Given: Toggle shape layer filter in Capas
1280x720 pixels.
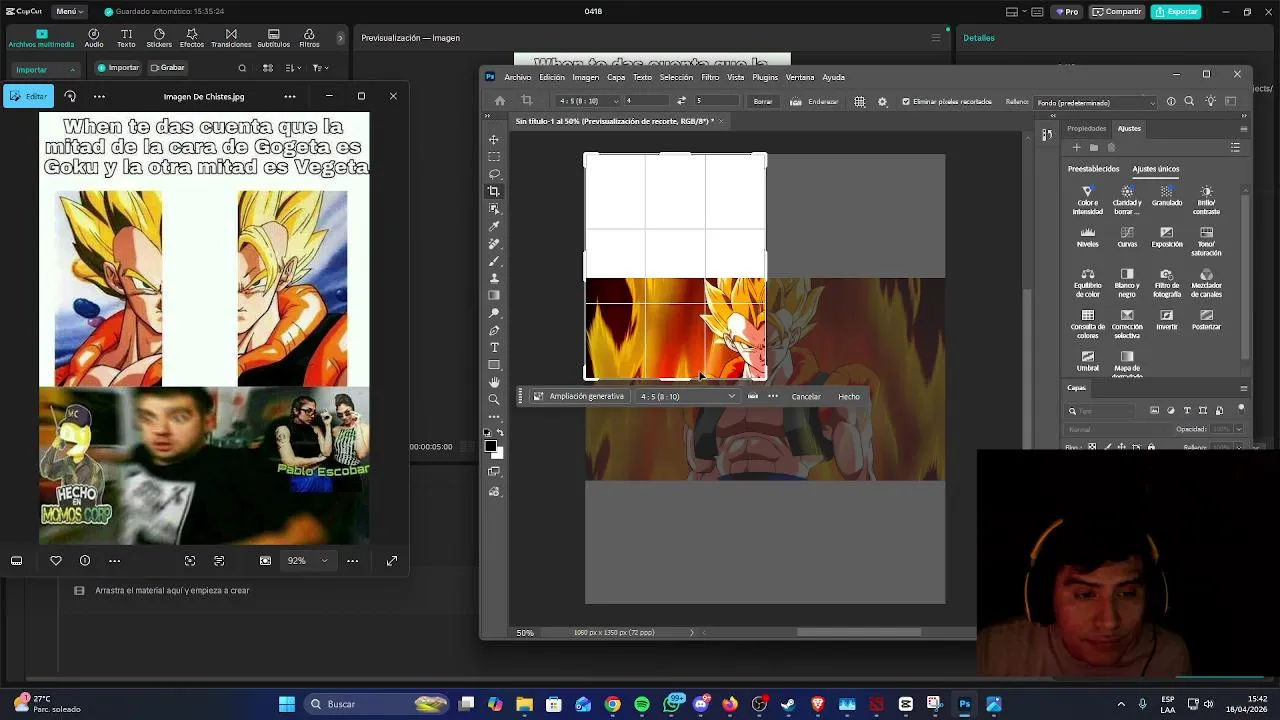Looking at the screenshot, I should (1203, 410).
